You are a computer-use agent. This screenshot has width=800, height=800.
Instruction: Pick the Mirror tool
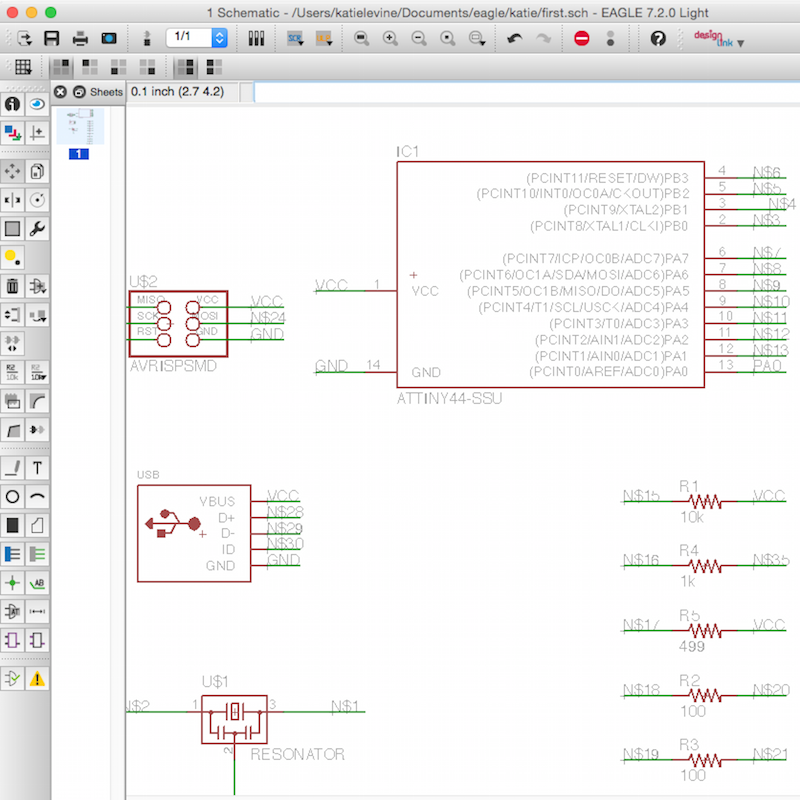12,200
